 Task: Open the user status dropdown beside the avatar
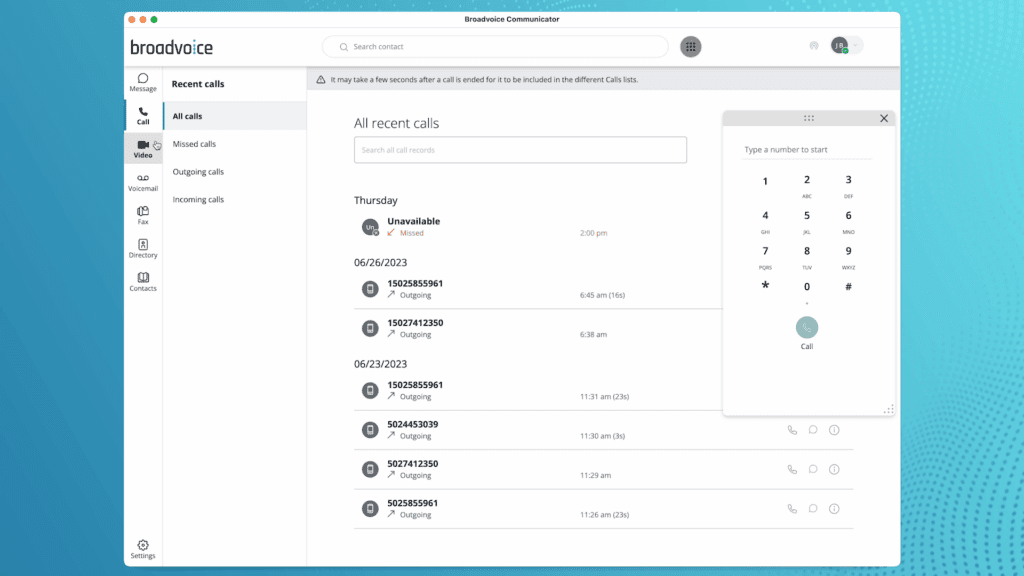[855, 45]
